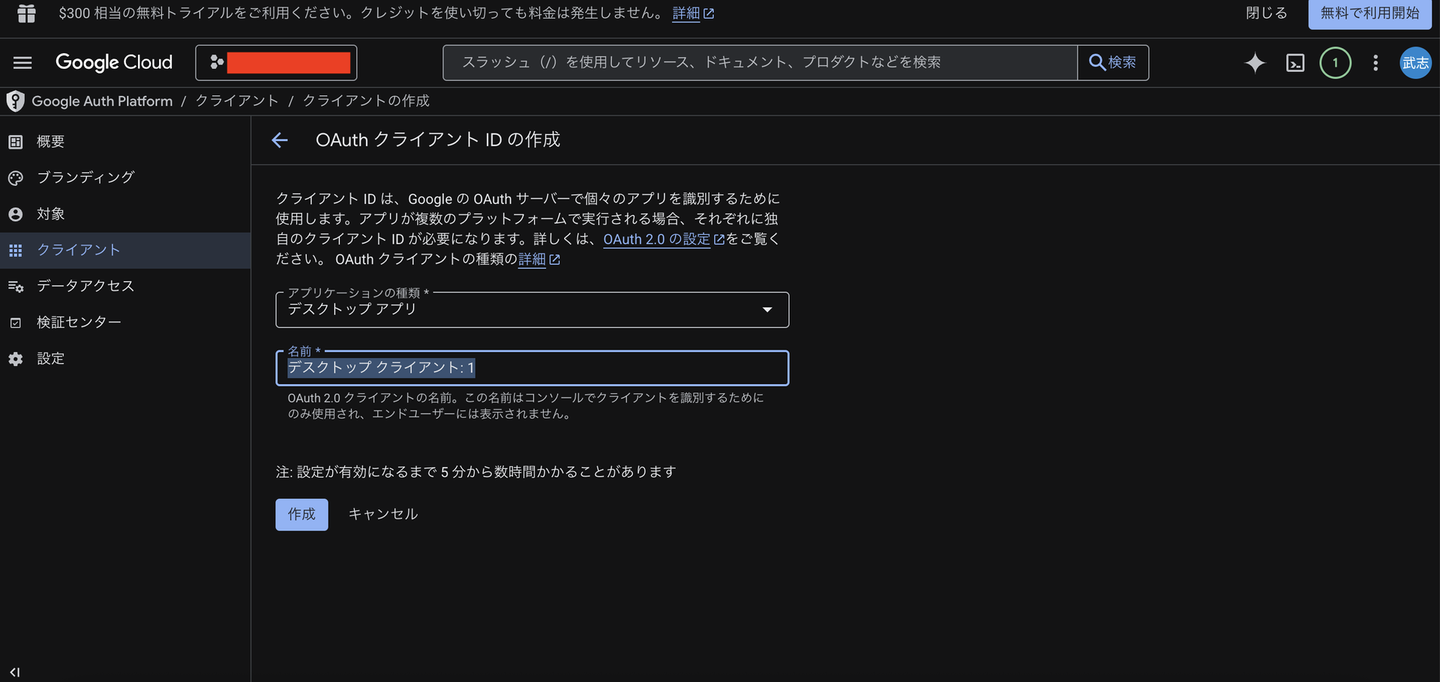1440x682 pixels.
Task: Open the 武志 account avatar
Action: pos(1415,63)
